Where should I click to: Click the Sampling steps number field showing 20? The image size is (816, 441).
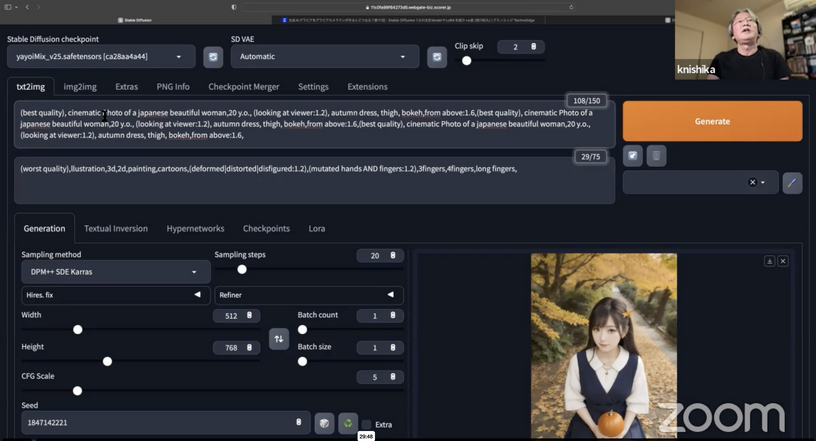380,256
